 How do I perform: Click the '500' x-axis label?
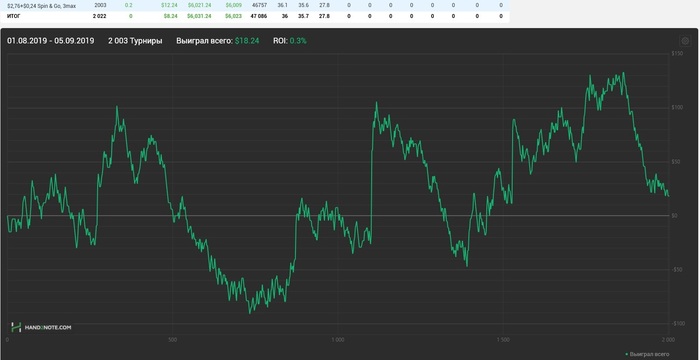(173, 340)
